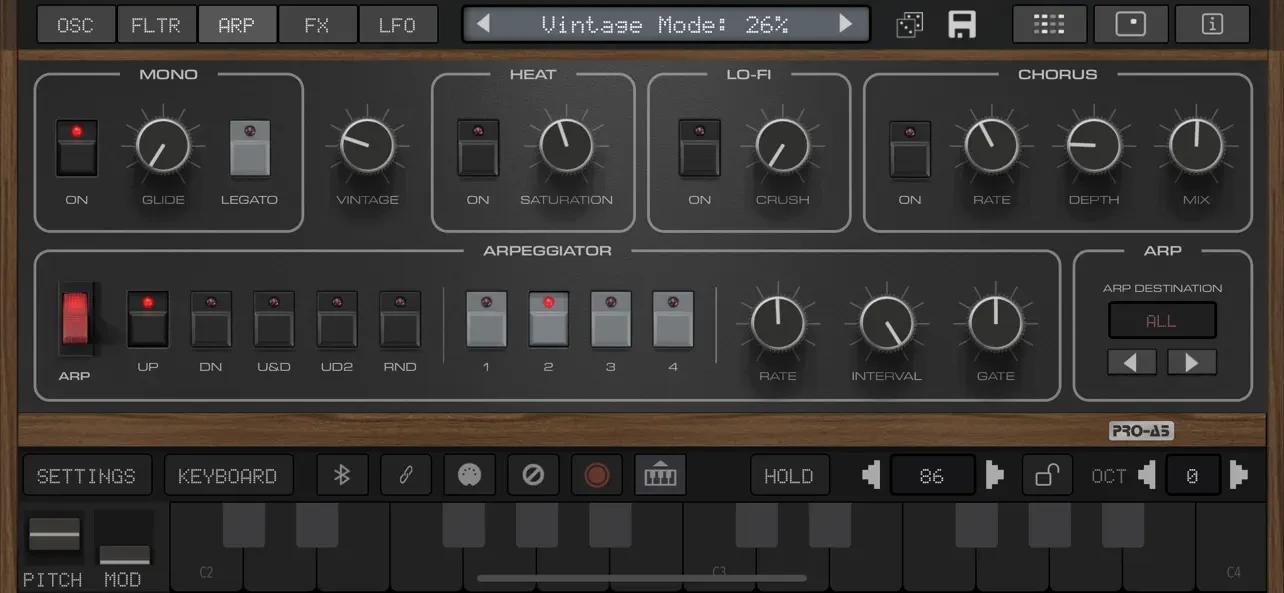Viewport: 1284px width, 593px height.
Task: Toggle the keyboard lock padlock icon
Action: (1047, 475)
